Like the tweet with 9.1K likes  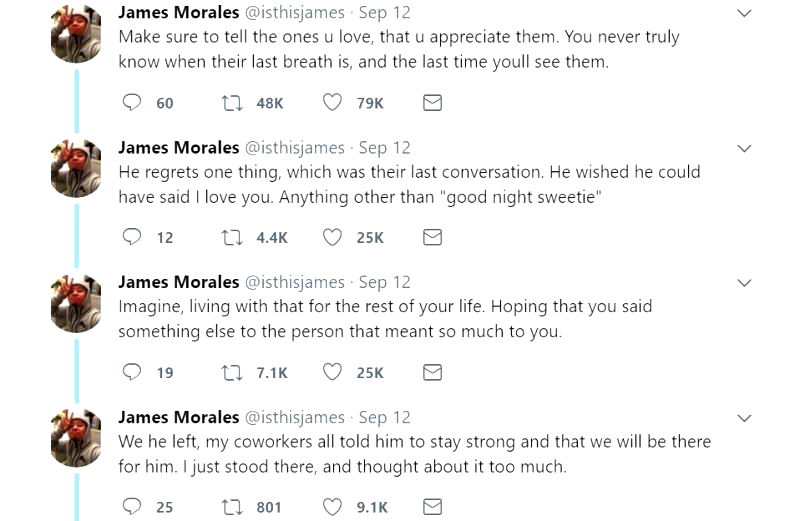pos(332,507)
